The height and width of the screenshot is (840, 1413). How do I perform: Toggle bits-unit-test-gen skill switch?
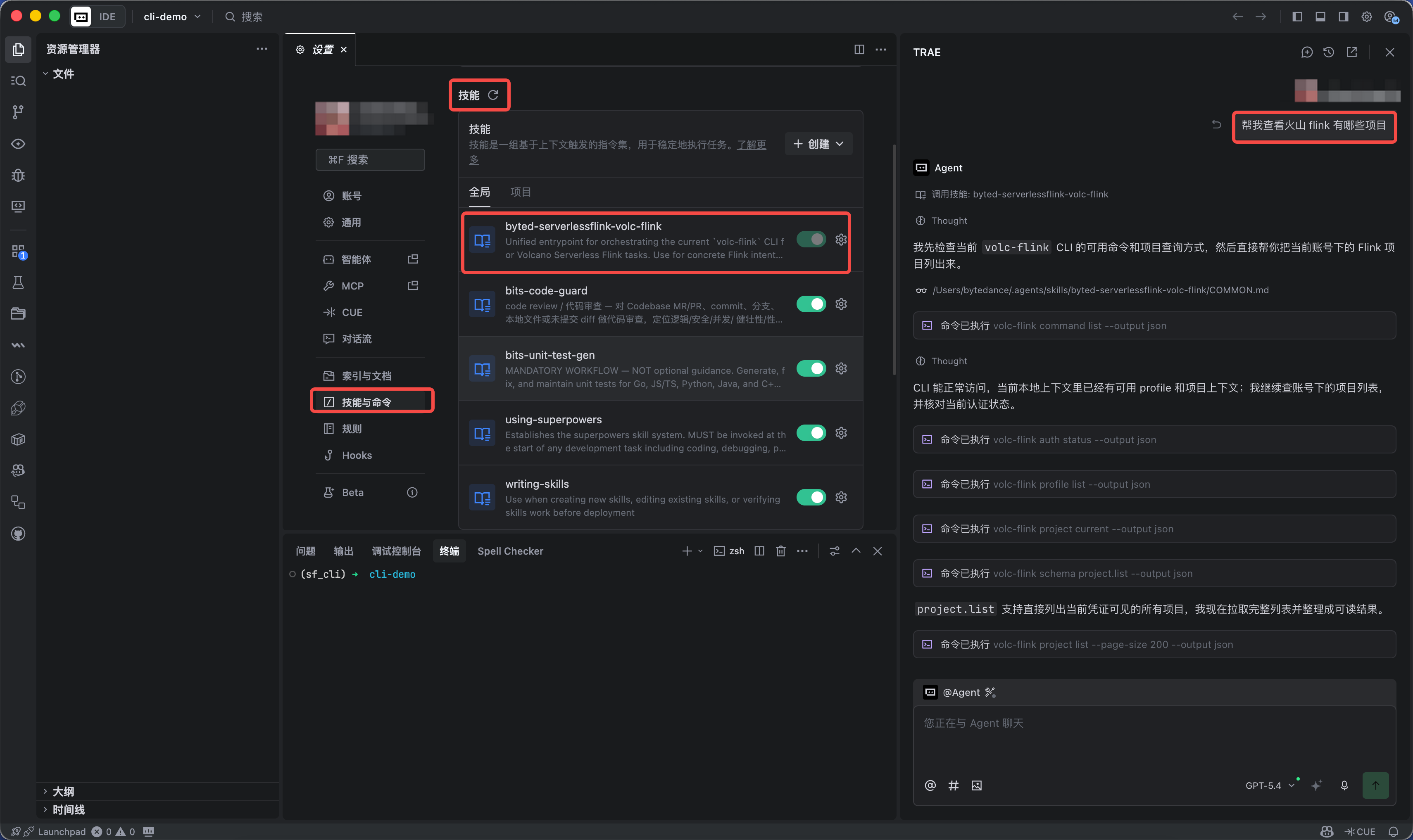(x=811, y=368)
